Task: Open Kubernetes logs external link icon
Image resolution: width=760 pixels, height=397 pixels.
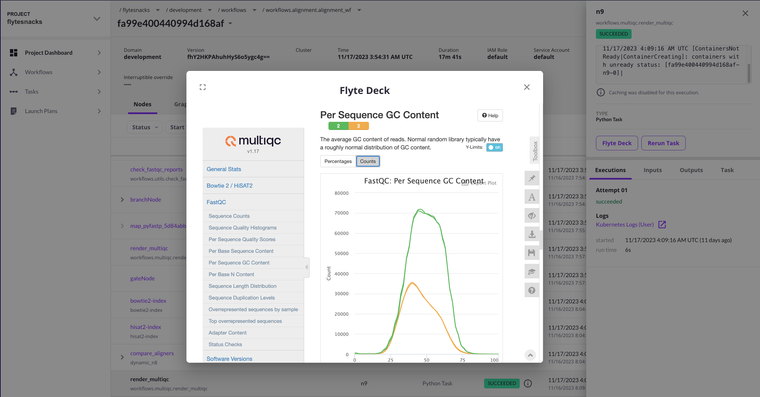Action: click(x=662, y=224)
